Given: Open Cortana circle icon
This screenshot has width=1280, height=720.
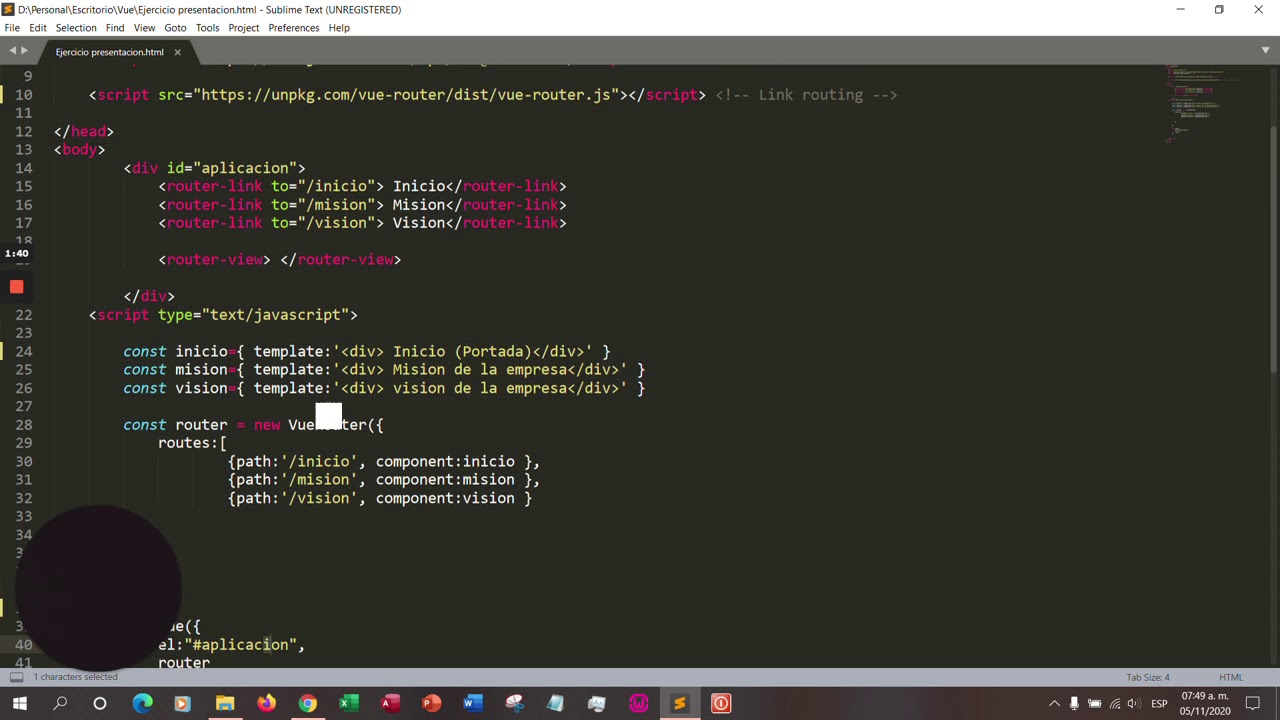Looking at the screenshot, I should 100,704.
